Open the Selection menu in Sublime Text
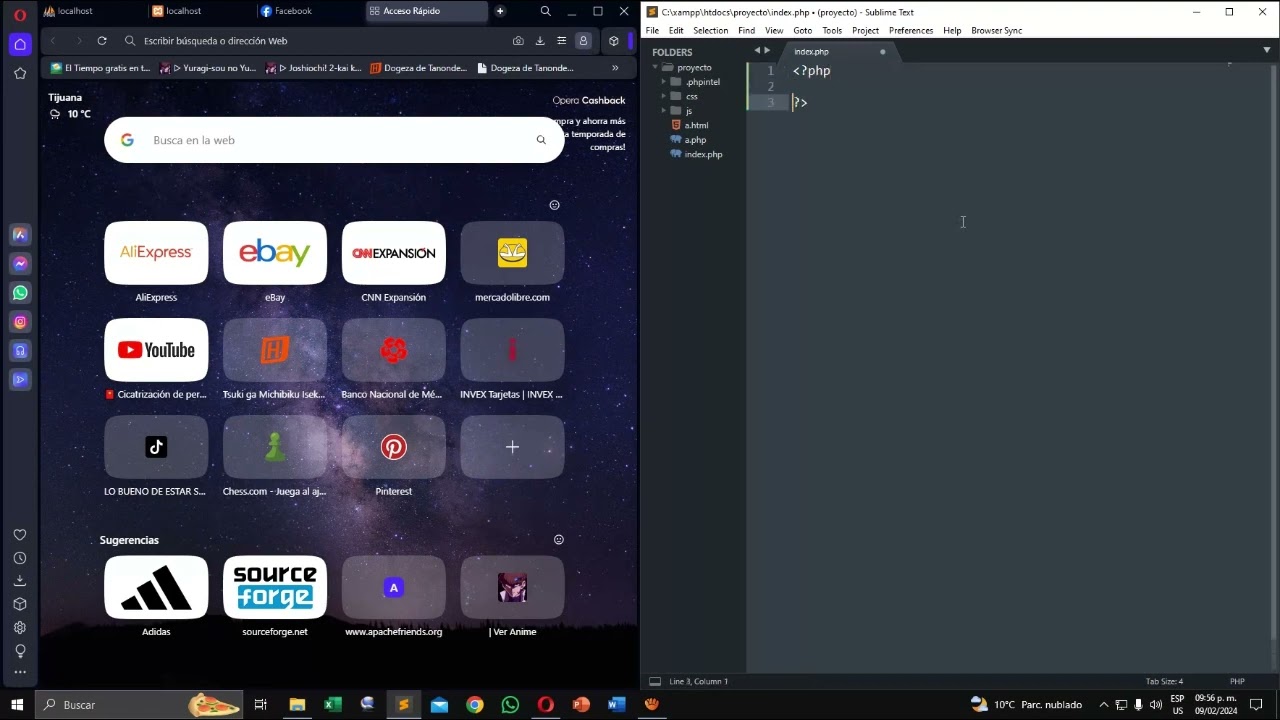1280x720 pixels. point(710,31)
